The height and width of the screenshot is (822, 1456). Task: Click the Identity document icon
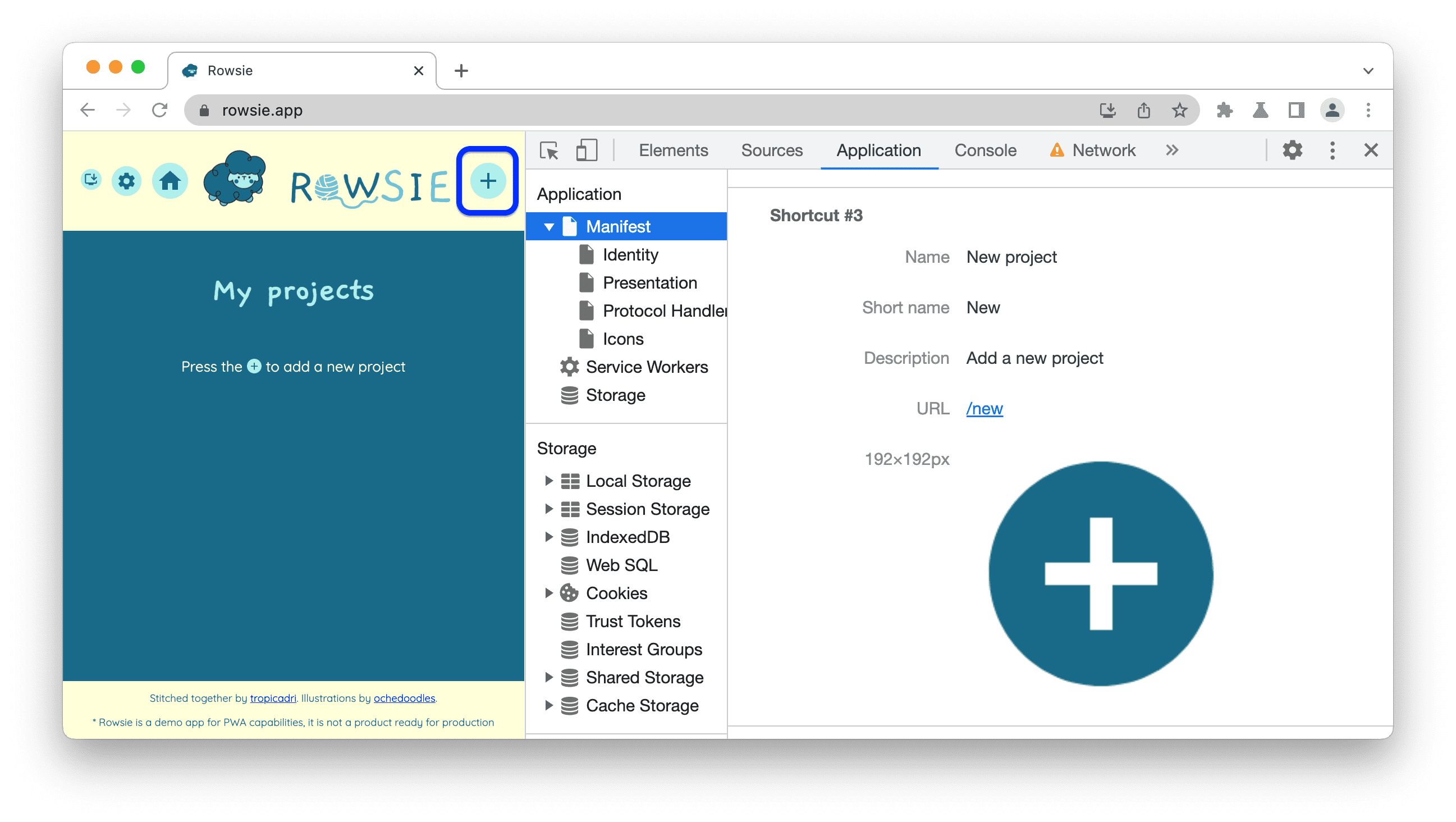pos(584,254)
